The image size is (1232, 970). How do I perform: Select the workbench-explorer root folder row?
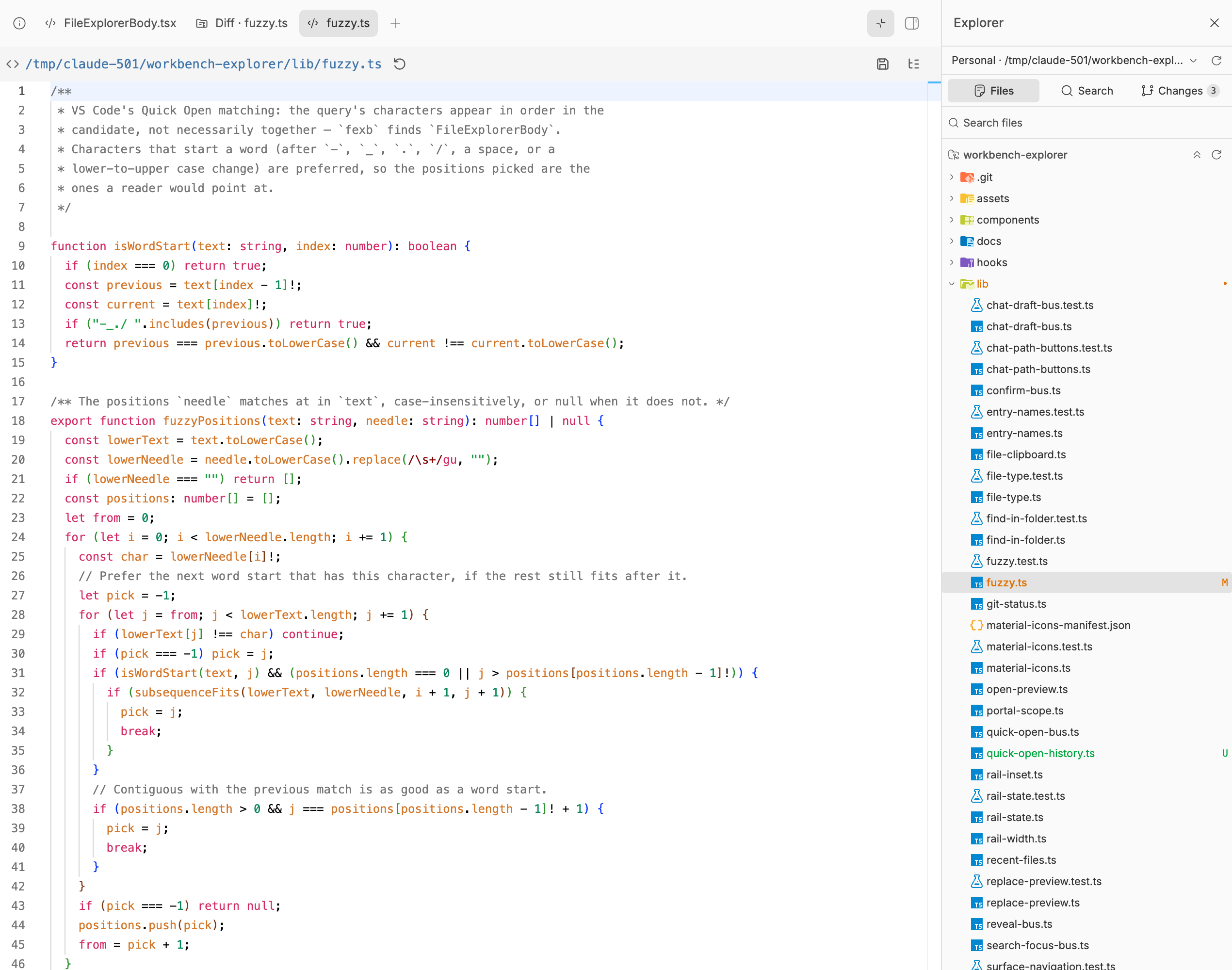[x=1086, y=155]
